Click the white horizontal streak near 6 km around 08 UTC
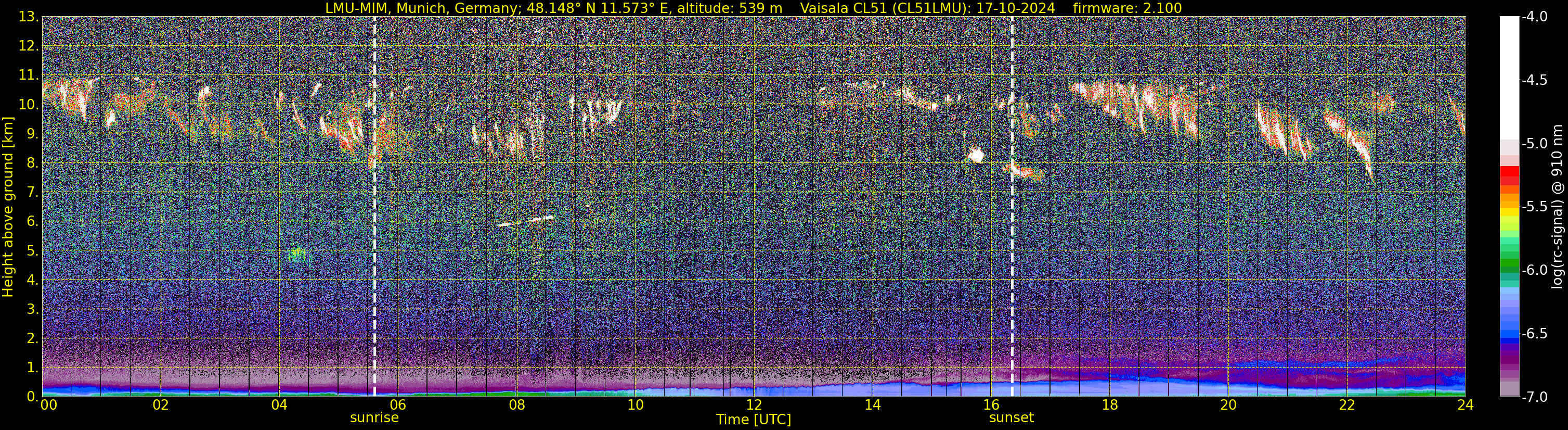This screenshot has height=430, width=1568. [x=526, y=221]
